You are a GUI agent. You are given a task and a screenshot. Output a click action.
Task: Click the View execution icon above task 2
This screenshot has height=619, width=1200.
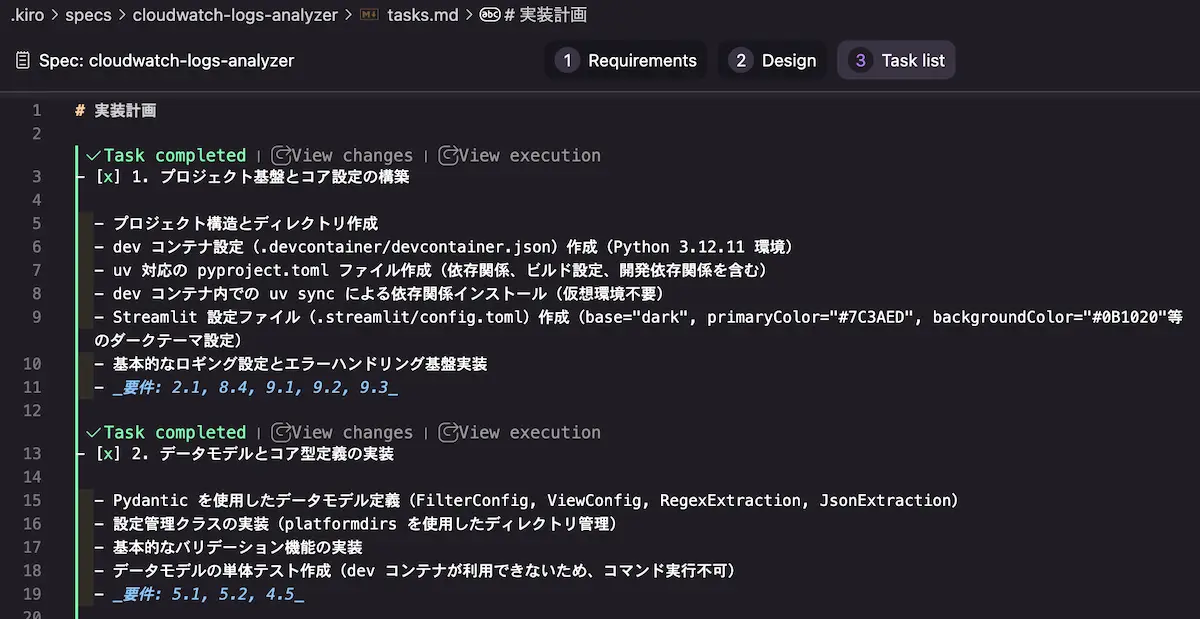pos(448,432)
